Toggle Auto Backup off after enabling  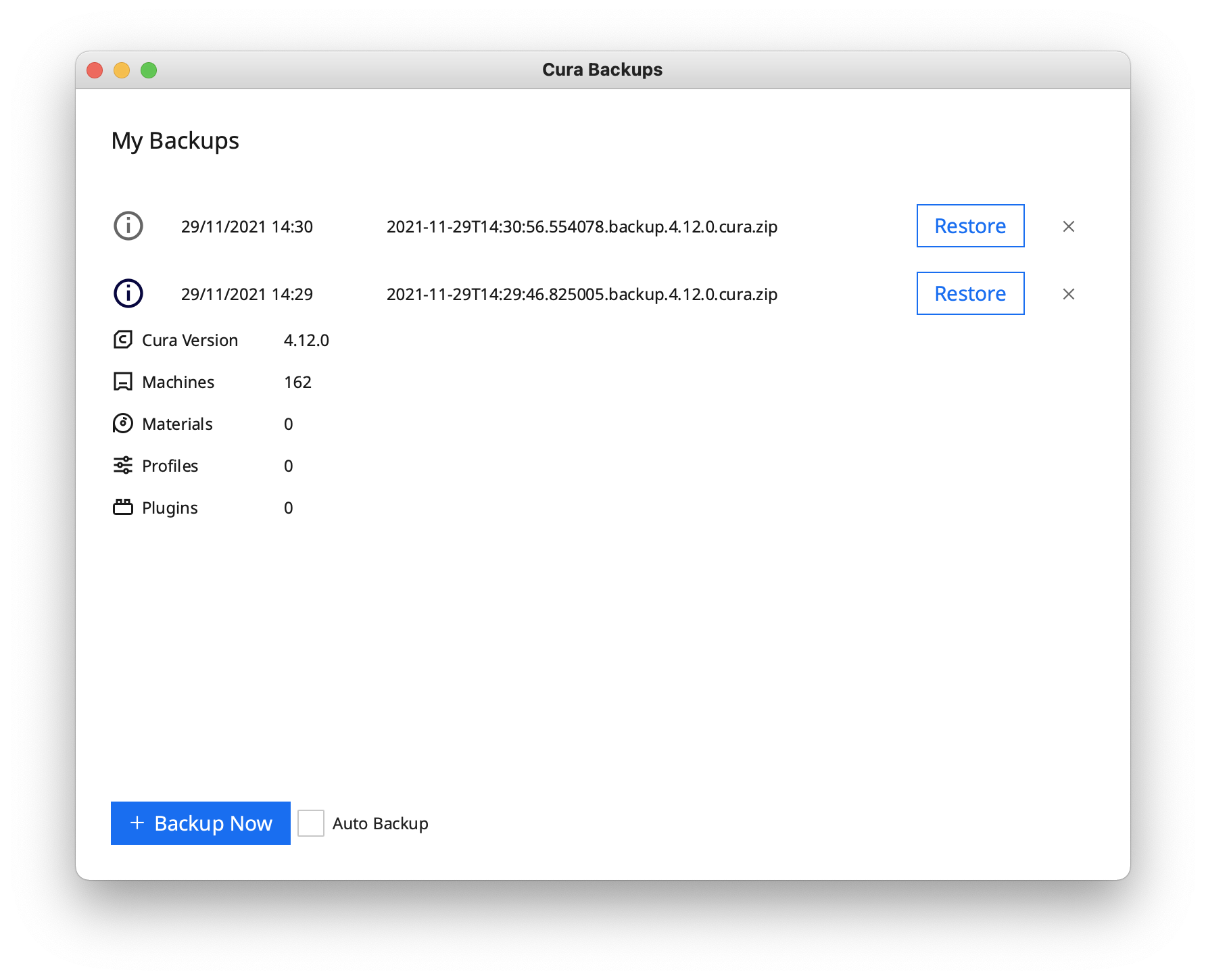[x=310, y=823]
